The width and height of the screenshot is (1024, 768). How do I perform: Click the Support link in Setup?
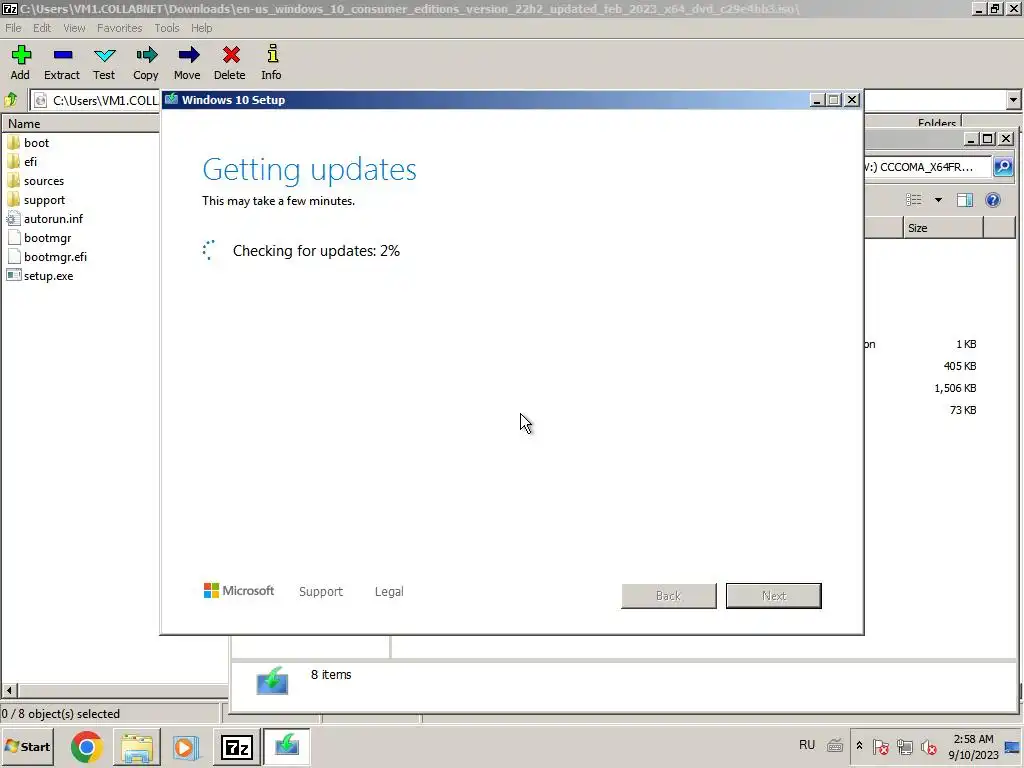[x=321, y=592]
